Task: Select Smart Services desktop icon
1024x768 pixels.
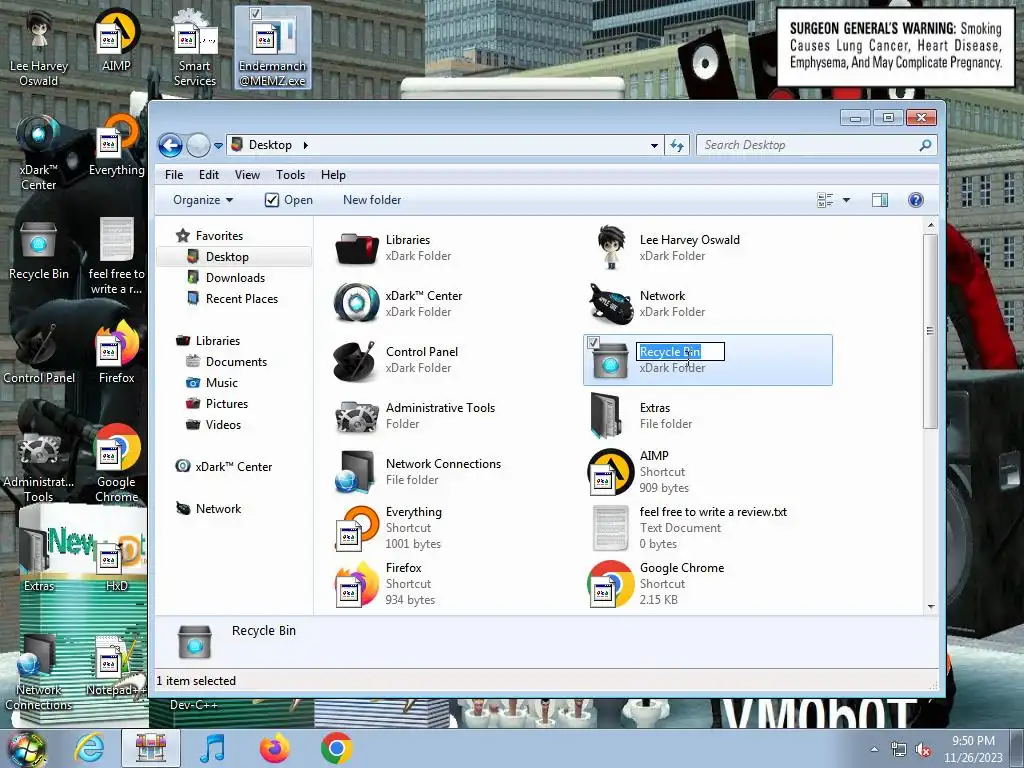Action: [x=195, y=48]
